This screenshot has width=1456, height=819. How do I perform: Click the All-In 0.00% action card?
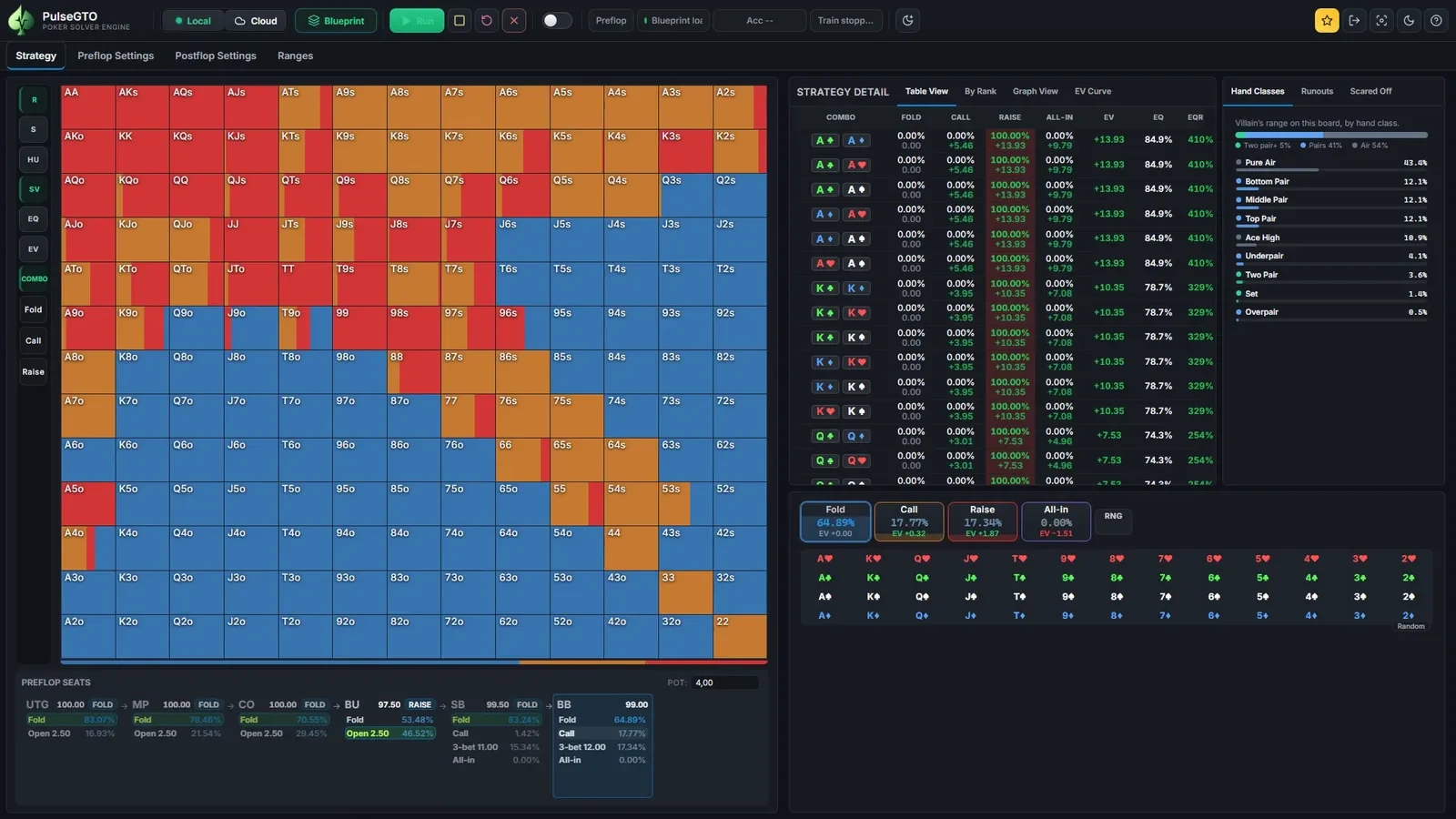tap(1056, 521)
